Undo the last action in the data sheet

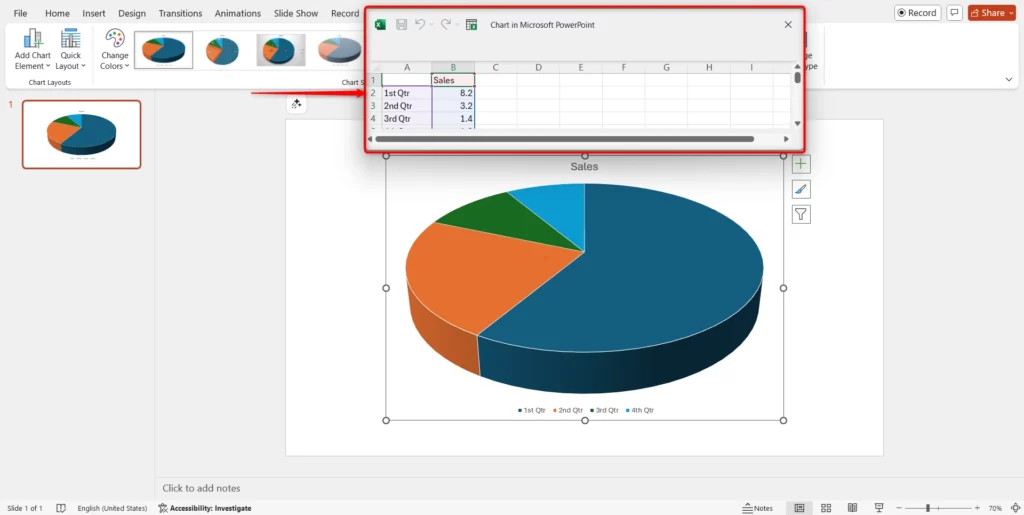421,24
